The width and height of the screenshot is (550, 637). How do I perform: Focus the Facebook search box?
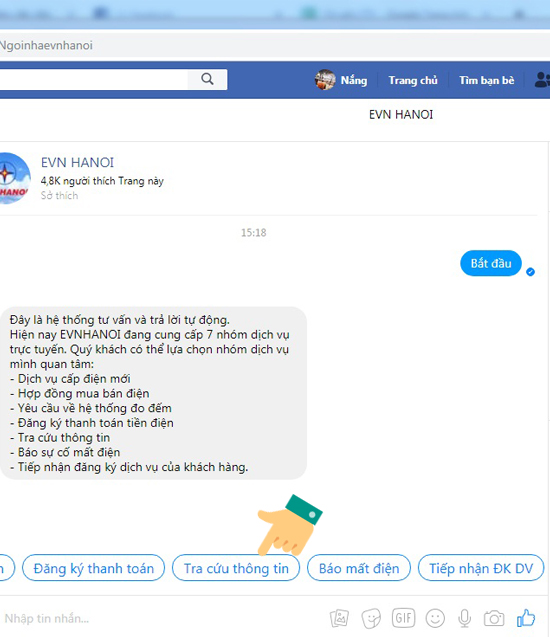point(93,80)
